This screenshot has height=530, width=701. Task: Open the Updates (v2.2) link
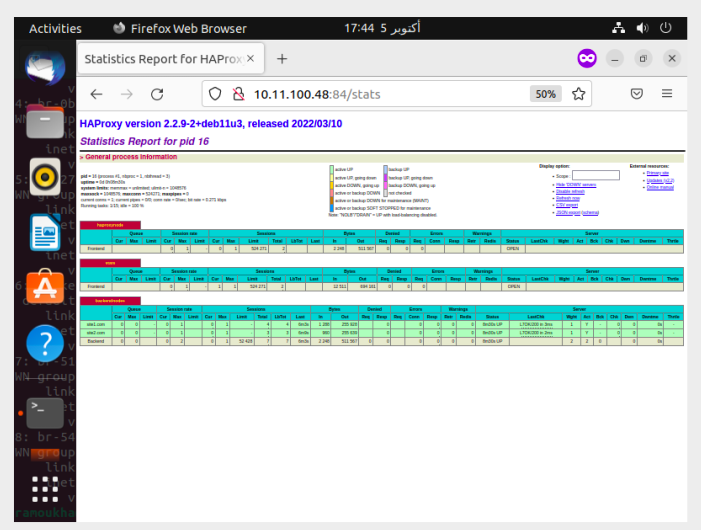coord(660,180)
